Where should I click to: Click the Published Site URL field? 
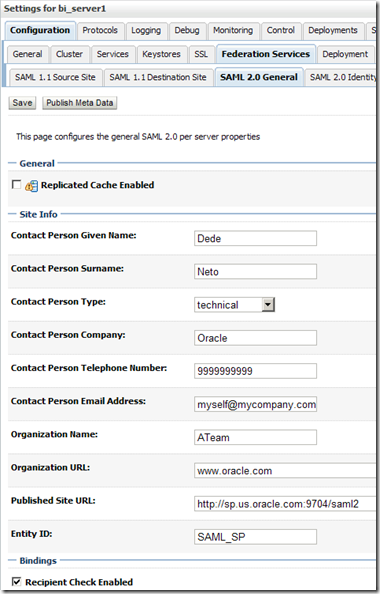pyautogui.click(x=285, y=503)
